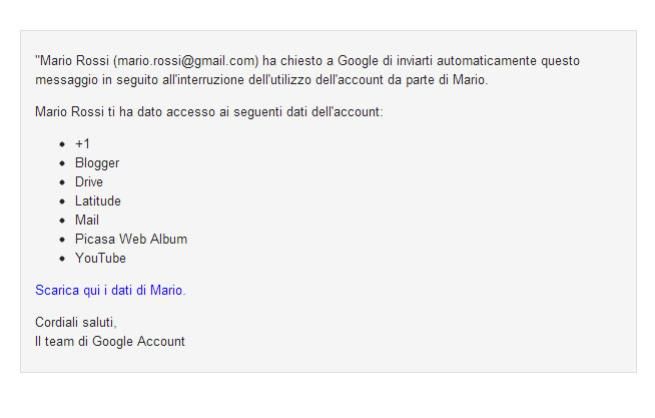Click the bullet point next to "YouTube"
655x418 pixels.
tap(63, 259)
